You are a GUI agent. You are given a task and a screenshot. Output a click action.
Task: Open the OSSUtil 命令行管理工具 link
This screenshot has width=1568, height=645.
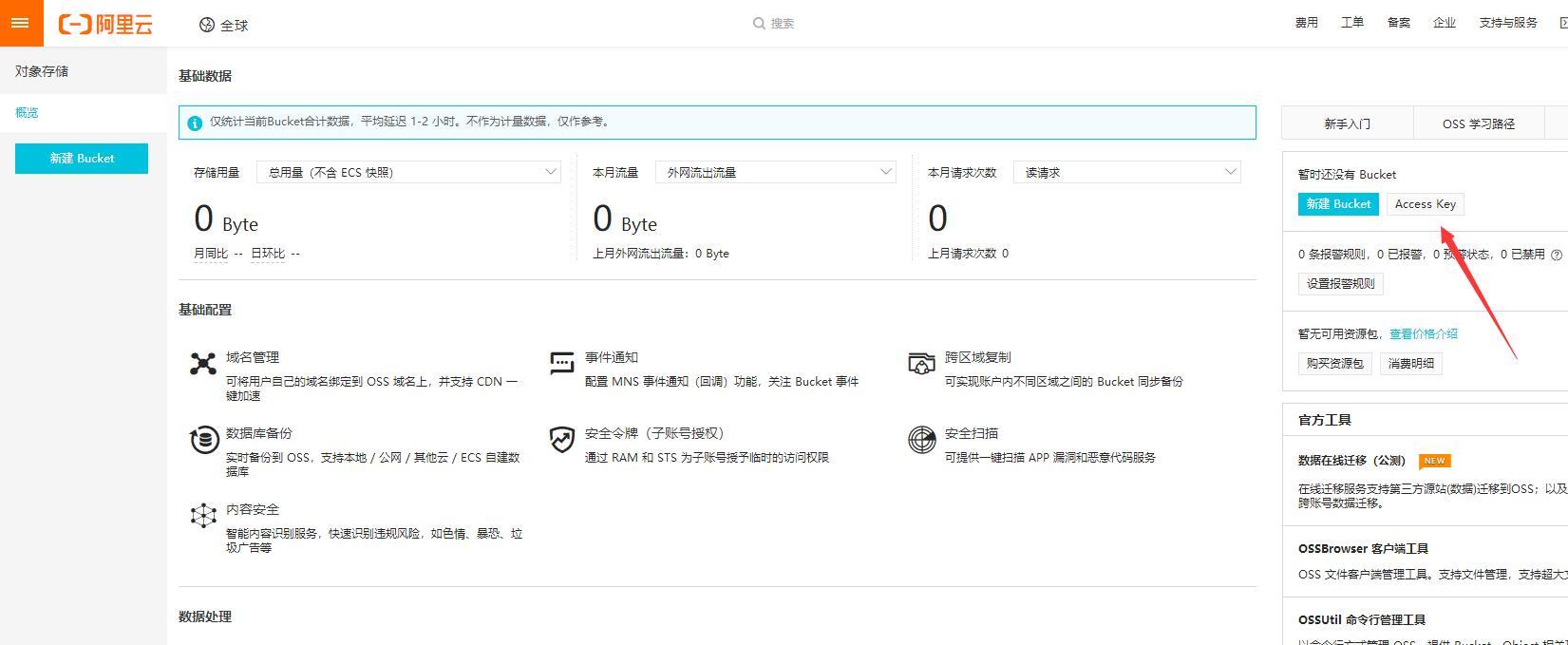(x=1362, y=620)
